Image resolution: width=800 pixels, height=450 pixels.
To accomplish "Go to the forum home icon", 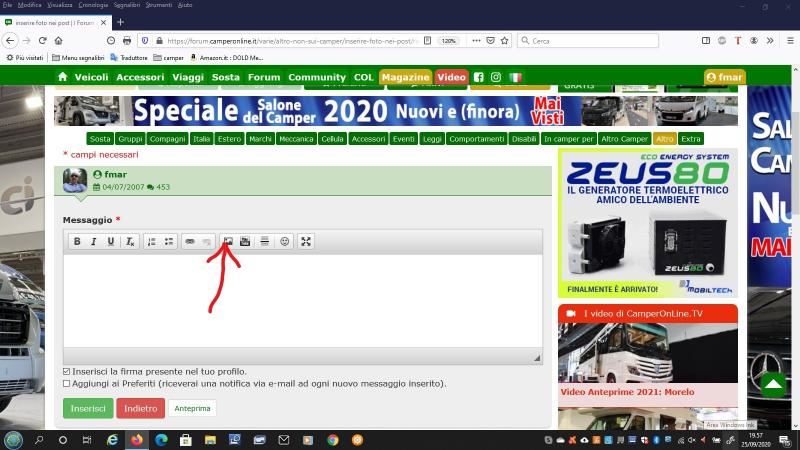I will [x=63, y=77].
